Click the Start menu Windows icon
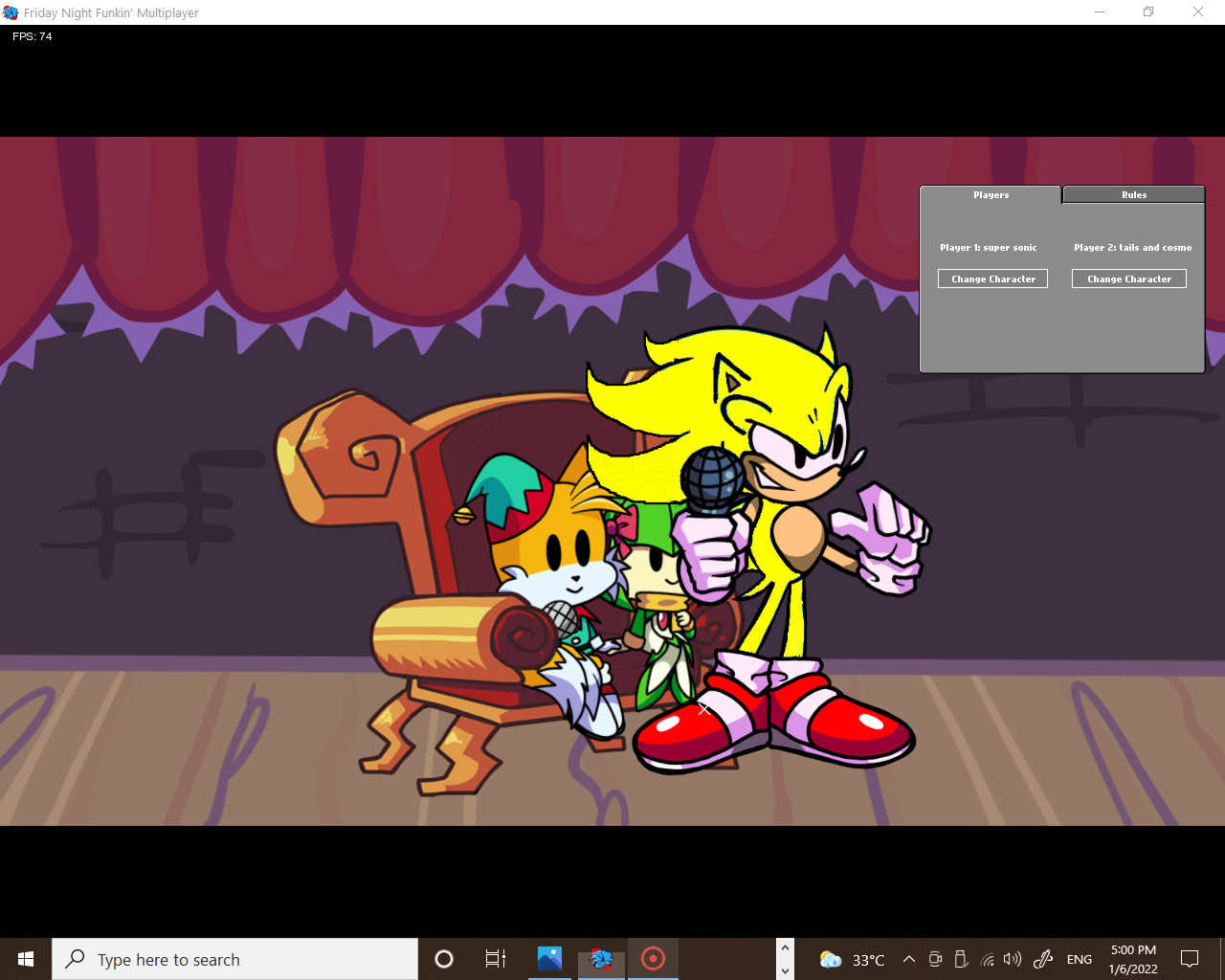This screenshot has width=1225, height=980. [x=24, y=959]
